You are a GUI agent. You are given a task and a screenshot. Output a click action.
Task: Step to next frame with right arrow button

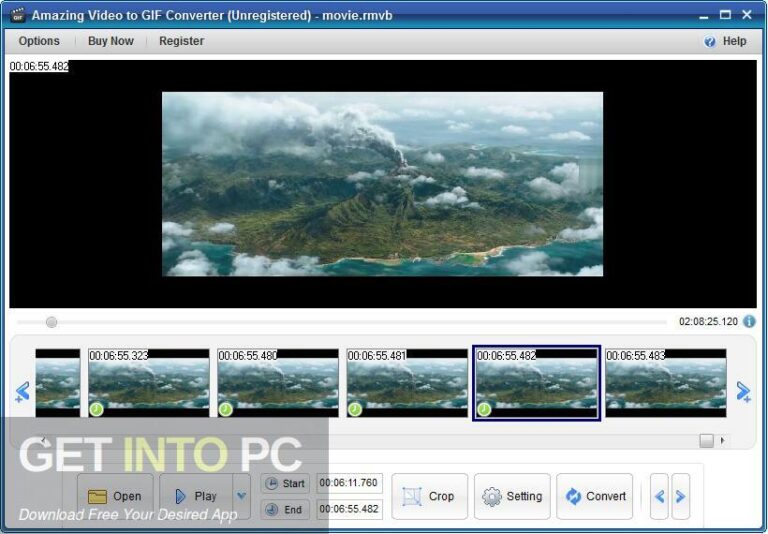click(x=680, y=496)
